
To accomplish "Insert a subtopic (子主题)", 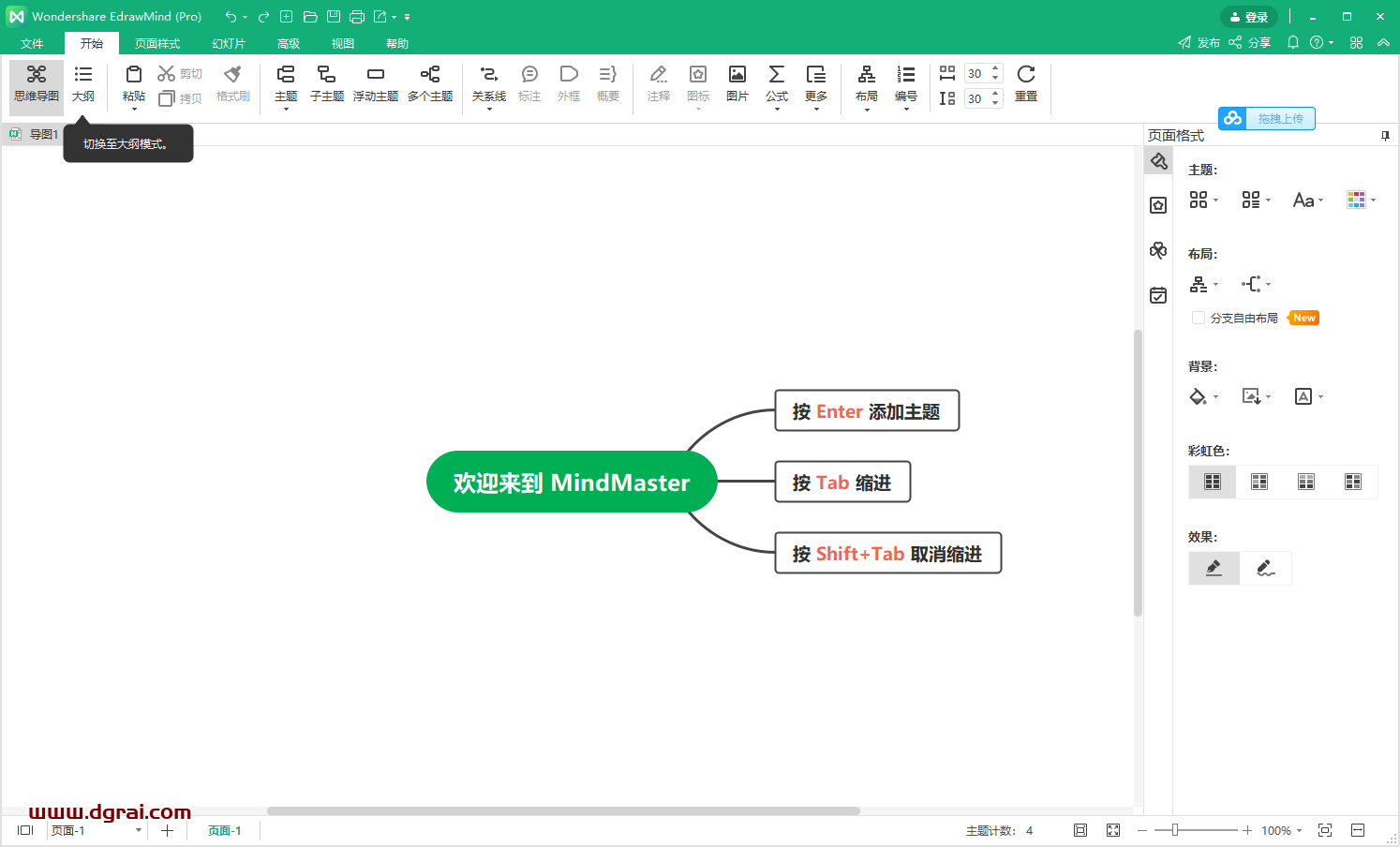I will point(326,82).
